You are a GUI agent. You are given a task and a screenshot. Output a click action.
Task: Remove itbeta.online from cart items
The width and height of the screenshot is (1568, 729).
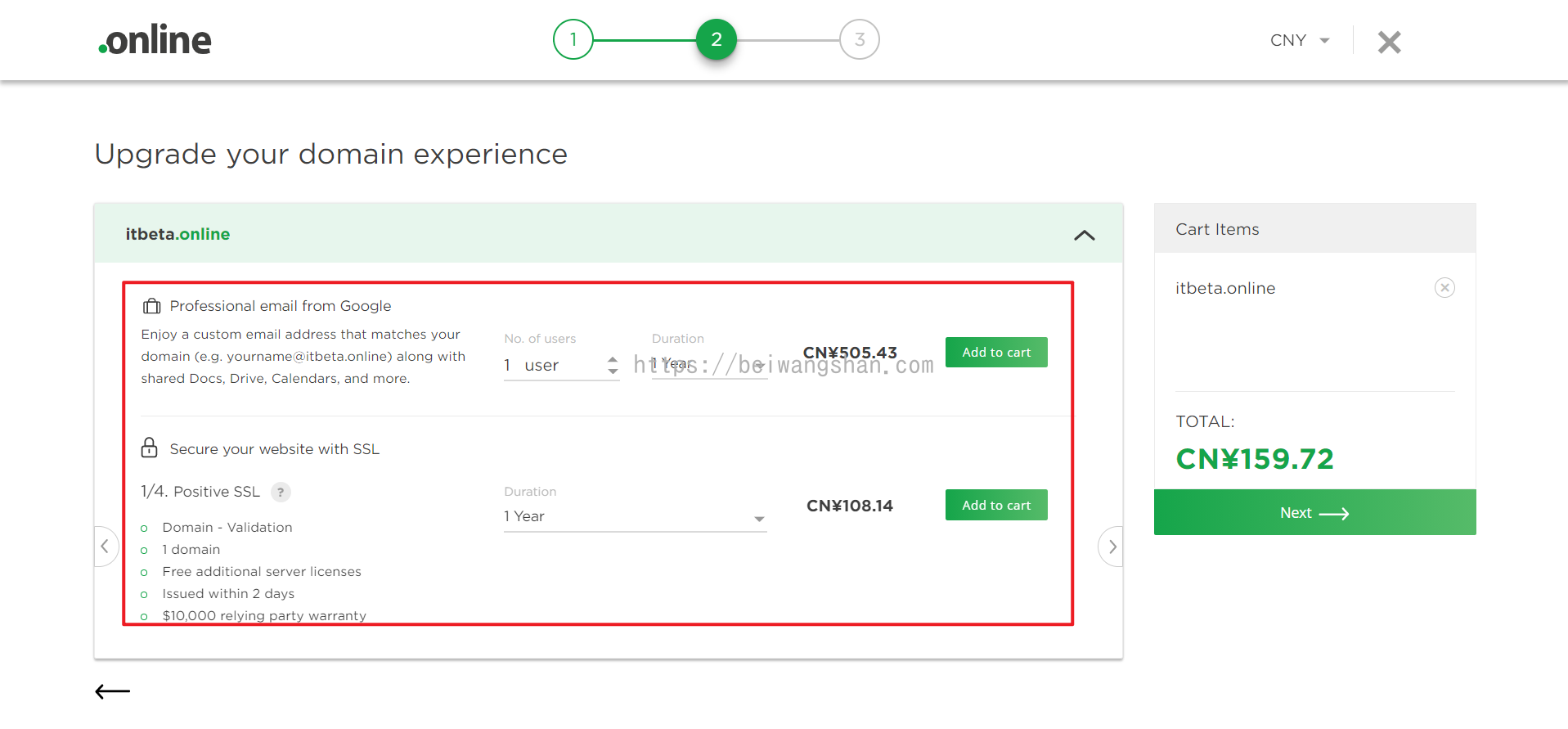click(x=1444, y=288)
